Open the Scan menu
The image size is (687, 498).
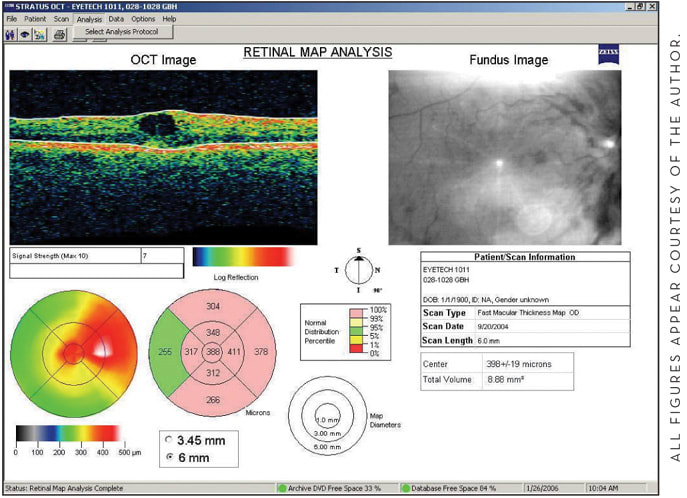(61, 19)
